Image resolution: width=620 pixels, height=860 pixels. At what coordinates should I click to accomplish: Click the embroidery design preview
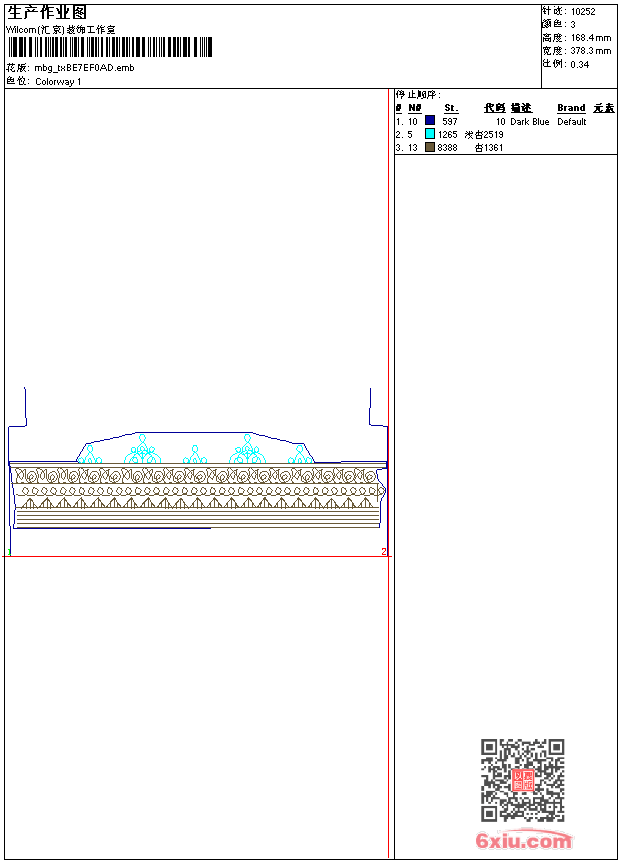point(198,472)
